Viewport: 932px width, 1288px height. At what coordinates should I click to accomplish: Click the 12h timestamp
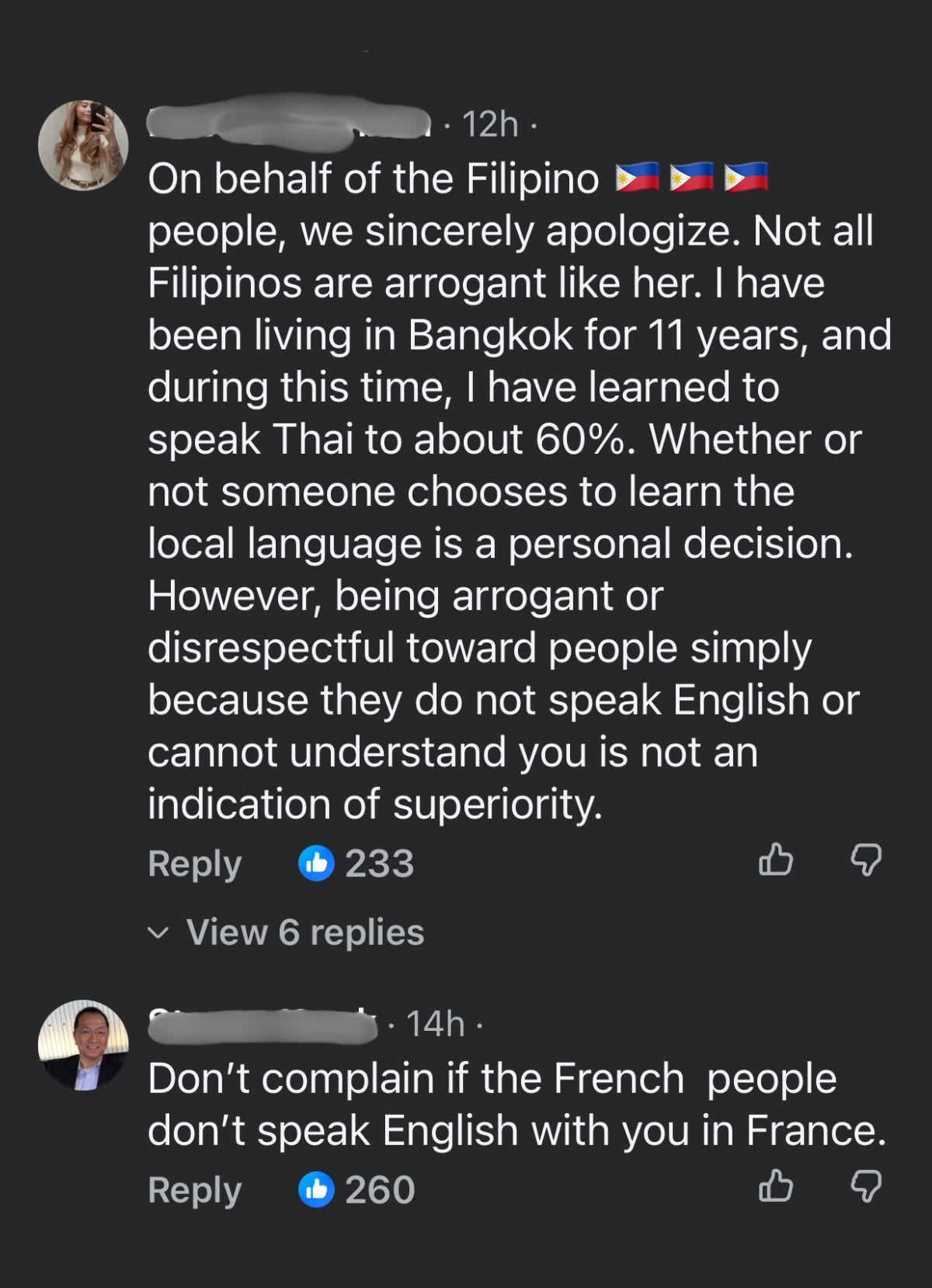(490, 124)
